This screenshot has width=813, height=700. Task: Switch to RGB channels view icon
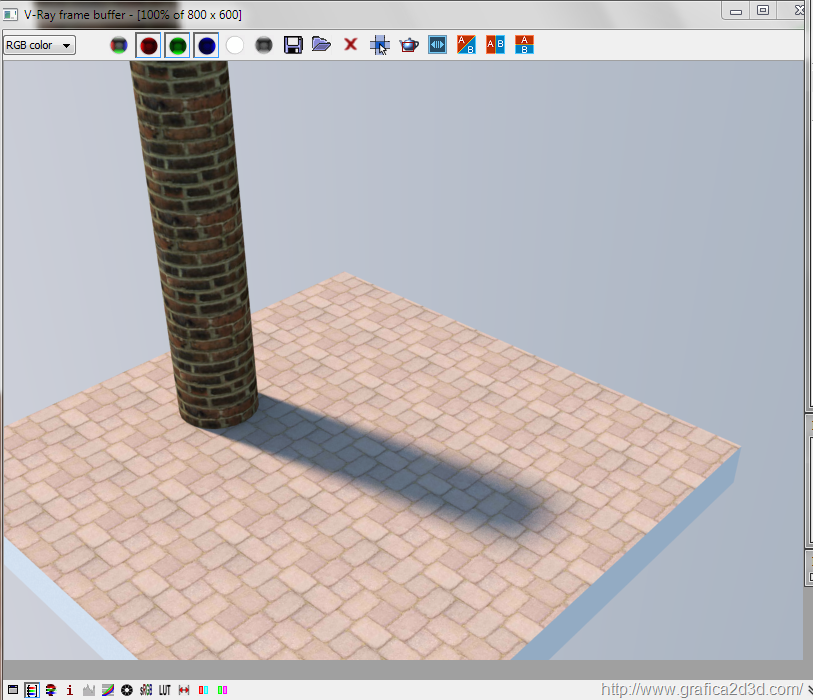(119, 45)
